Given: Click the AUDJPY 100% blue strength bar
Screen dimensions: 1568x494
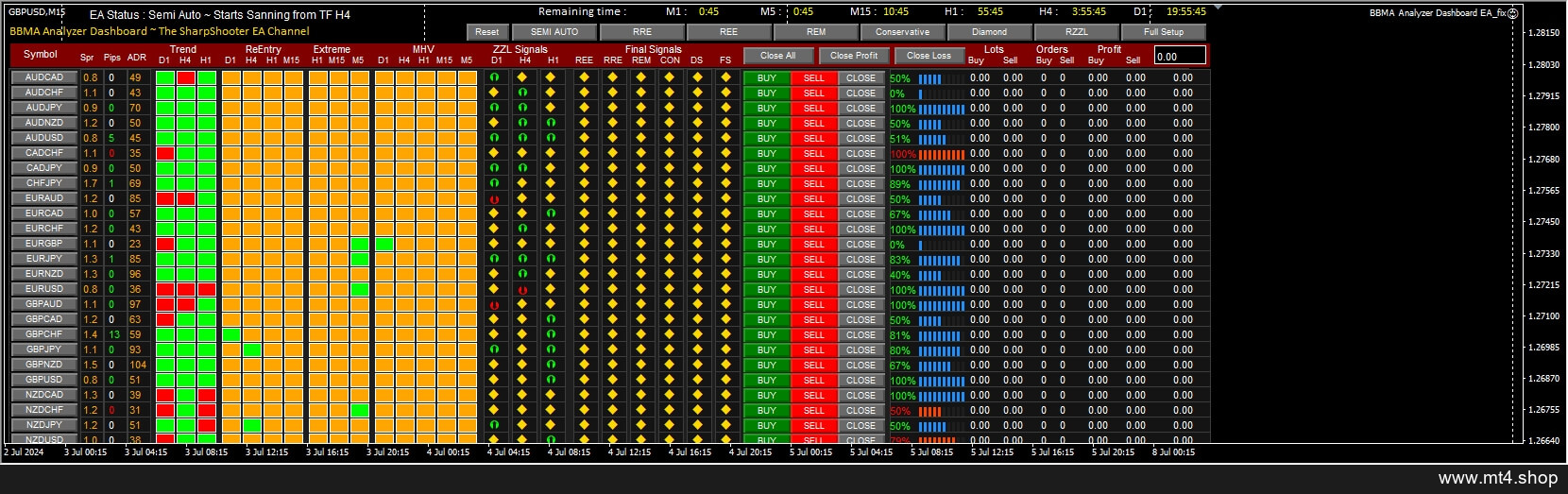Looking at the screenshot, I should [x=942, y=109].
